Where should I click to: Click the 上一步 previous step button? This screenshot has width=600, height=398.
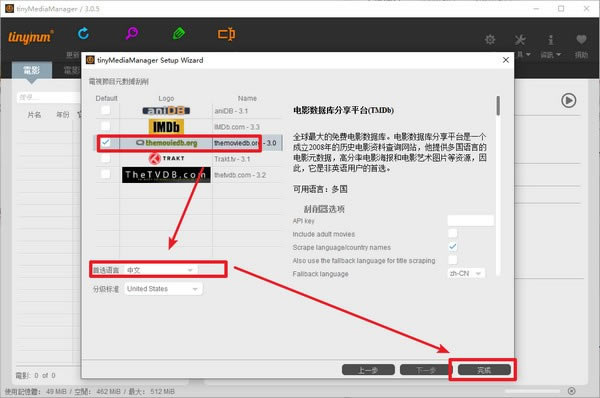368,370
